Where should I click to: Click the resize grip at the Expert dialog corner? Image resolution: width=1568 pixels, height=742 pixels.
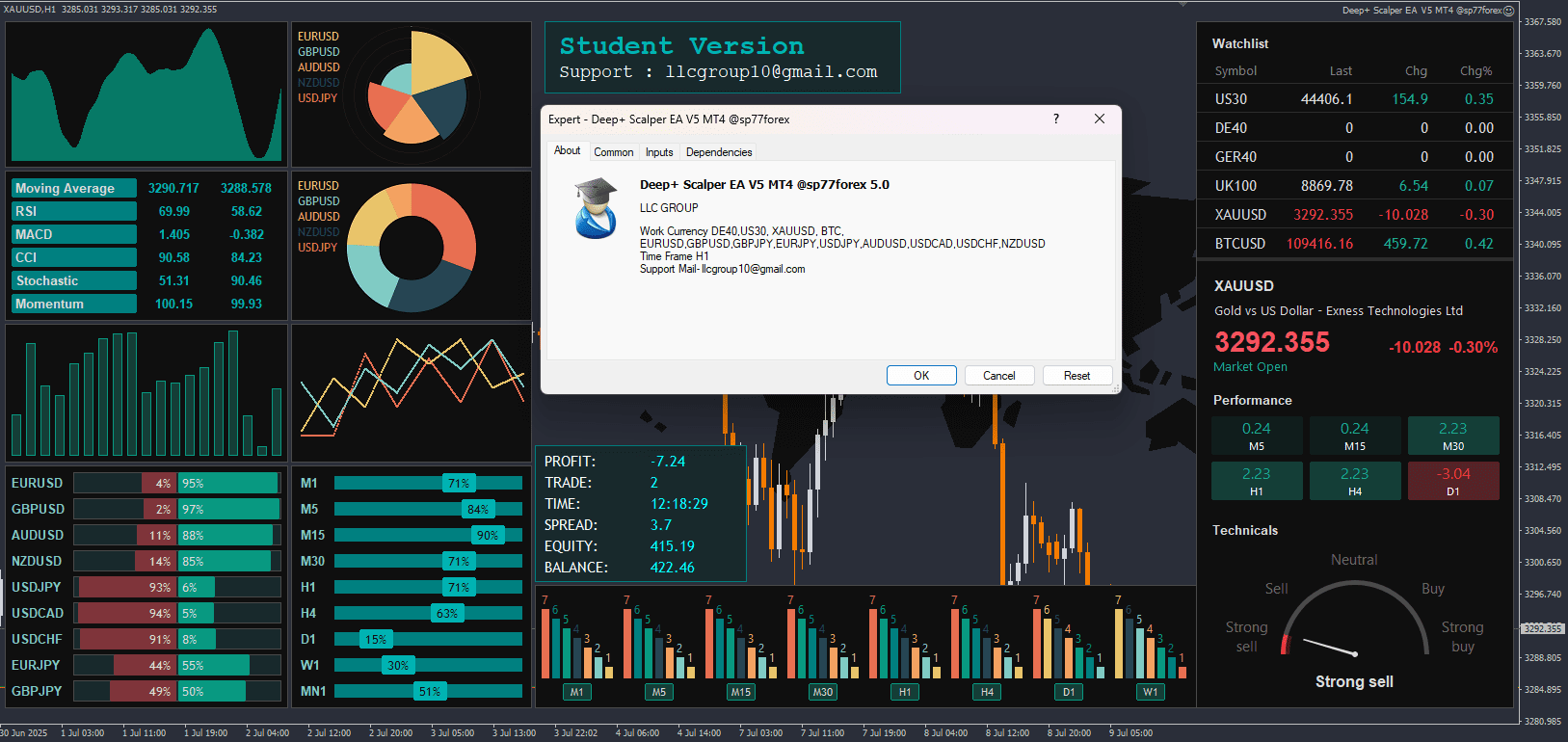[1116, 388]
